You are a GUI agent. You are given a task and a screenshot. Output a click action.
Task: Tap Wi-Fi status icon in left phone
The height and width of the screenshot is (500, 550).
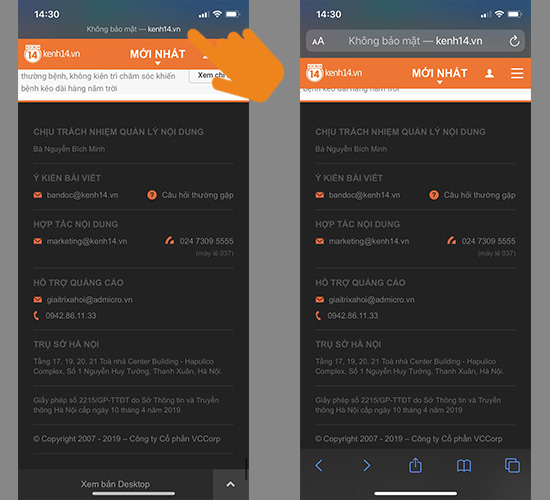pyautogui.click(x=217, y=14)
